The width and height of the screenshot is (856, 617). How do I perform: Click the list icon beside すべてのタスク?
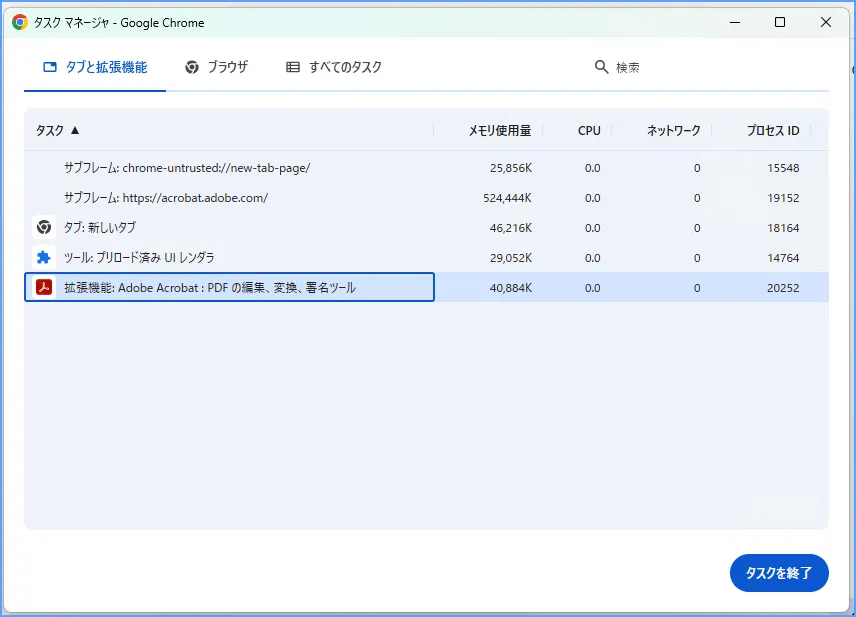(293, 67)
